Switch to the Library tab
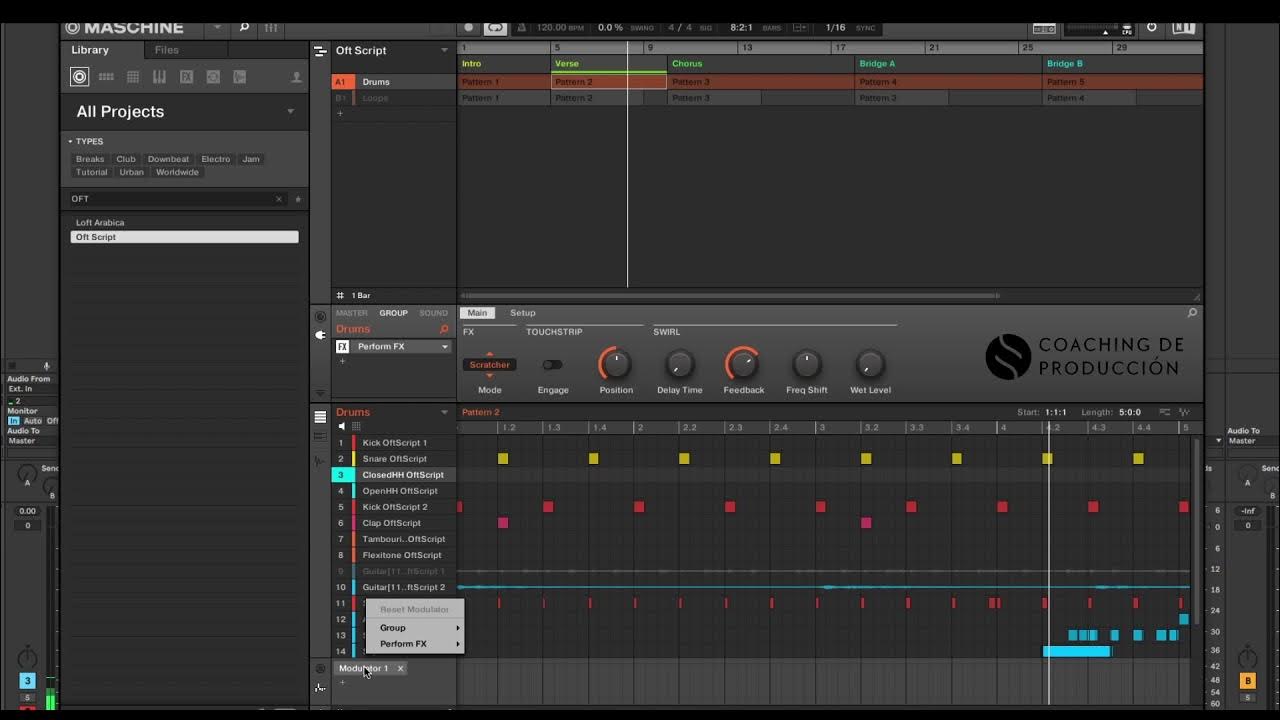 (90, 50)
